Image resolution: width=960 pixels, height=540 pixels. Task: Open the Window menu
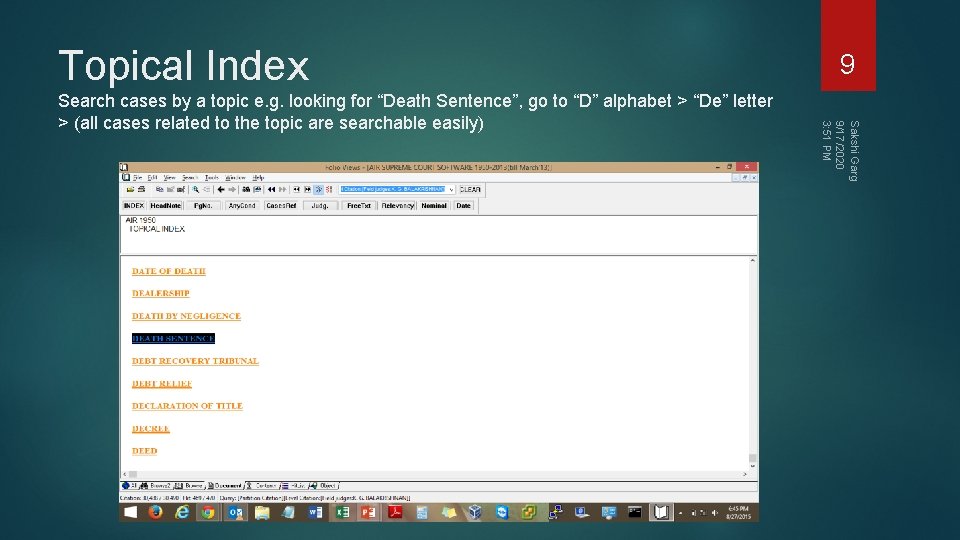point(235,178)
